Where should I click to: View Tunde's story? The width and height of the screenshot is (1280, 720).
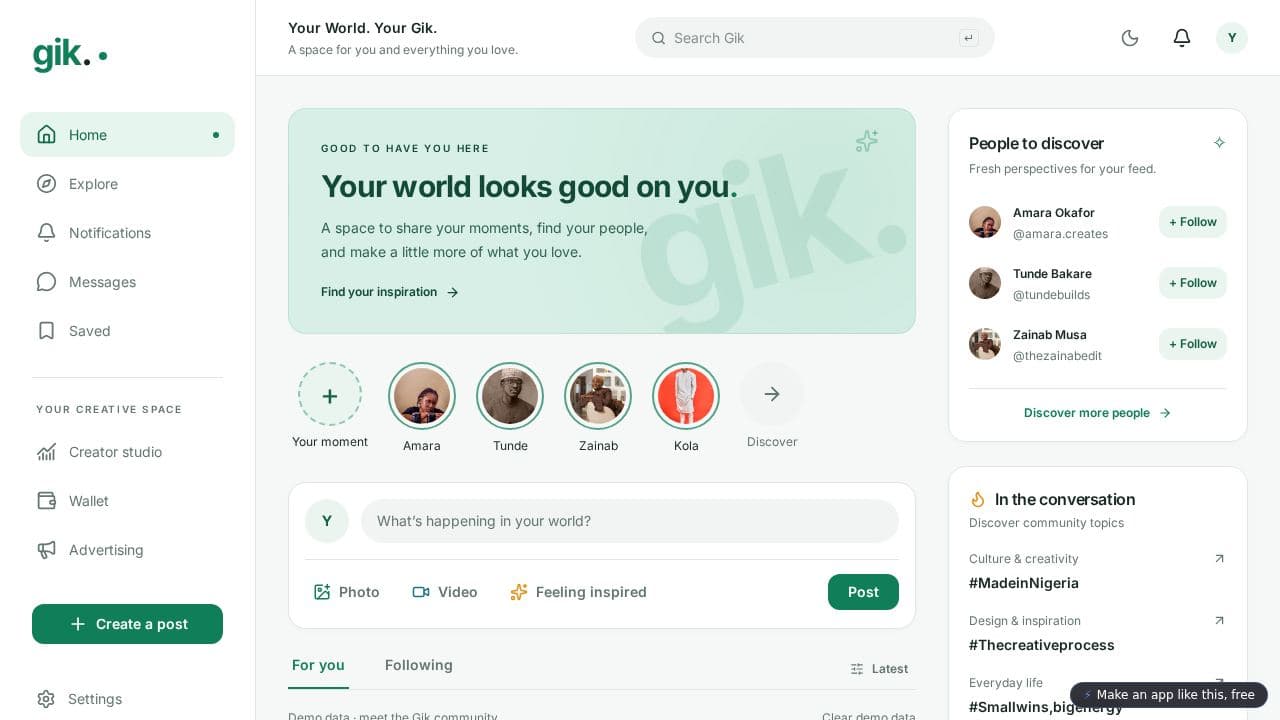(x=510, y=396)
